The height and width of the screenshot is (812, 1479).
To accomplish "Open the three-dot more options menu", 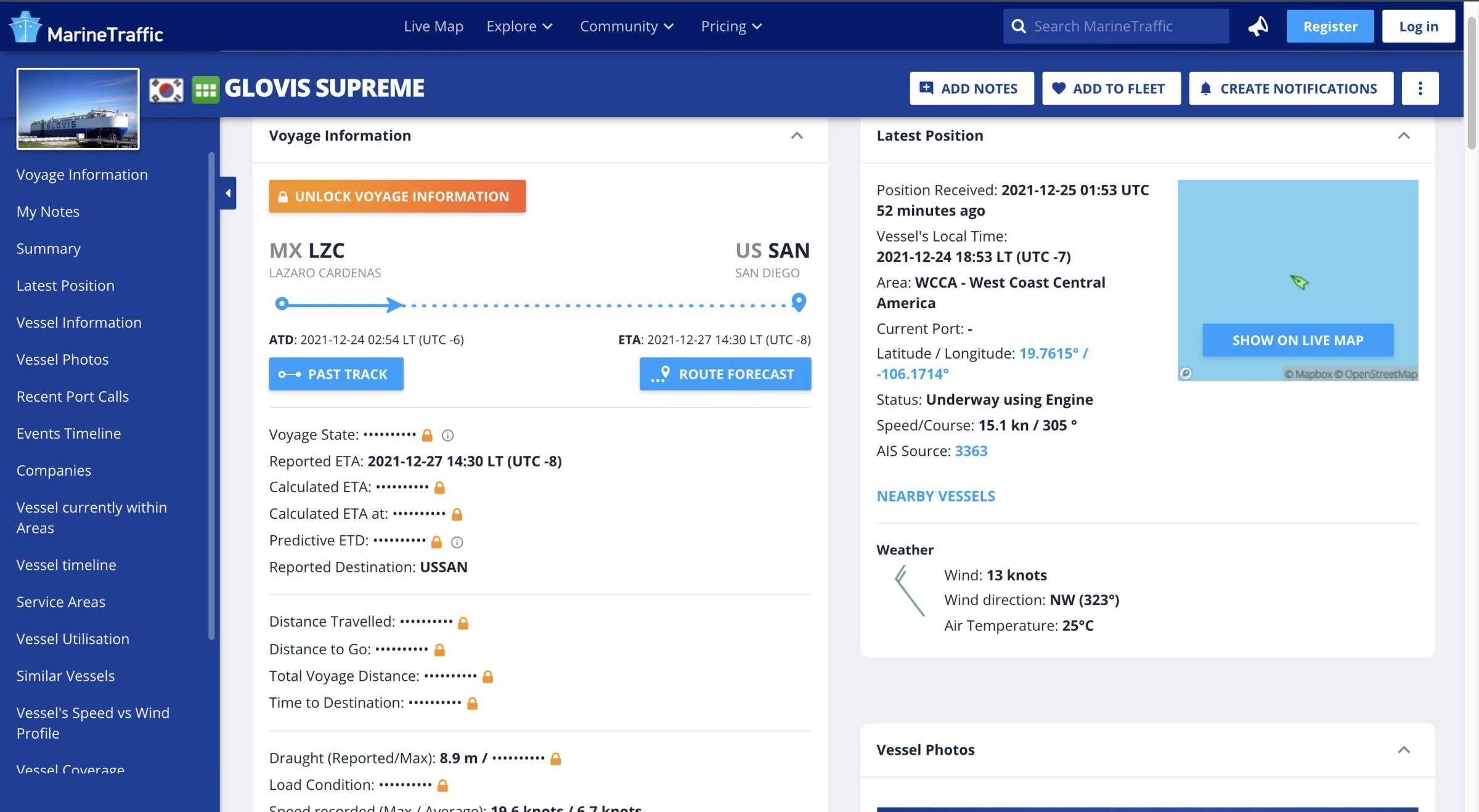I will pos(1420,88).
